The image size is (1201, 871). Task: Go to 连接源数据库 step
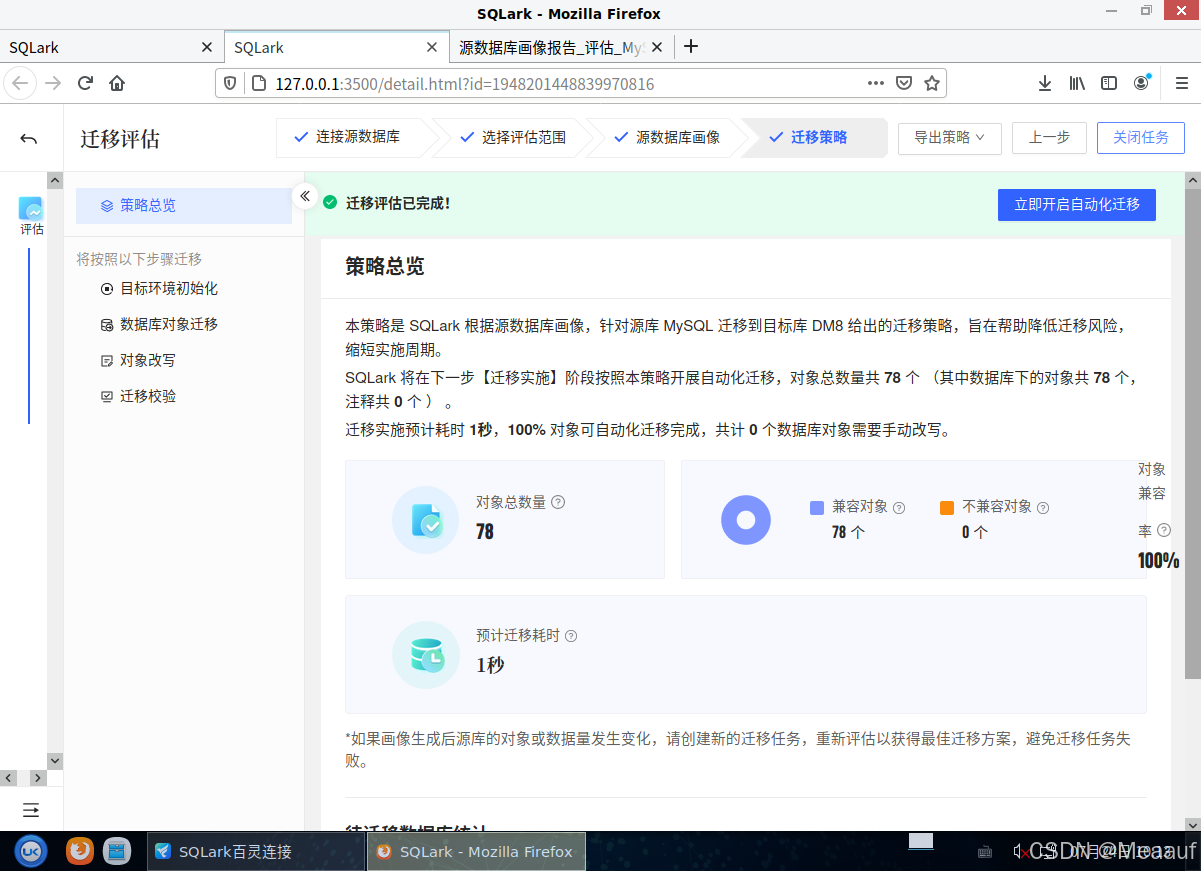(350, 138)
